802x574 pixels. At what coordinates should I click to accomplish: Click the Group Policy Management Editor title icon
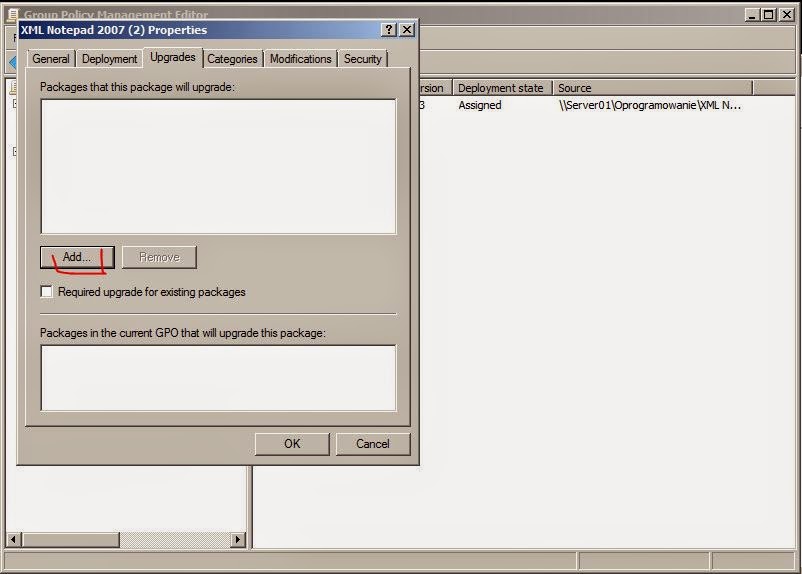[13, 14]
